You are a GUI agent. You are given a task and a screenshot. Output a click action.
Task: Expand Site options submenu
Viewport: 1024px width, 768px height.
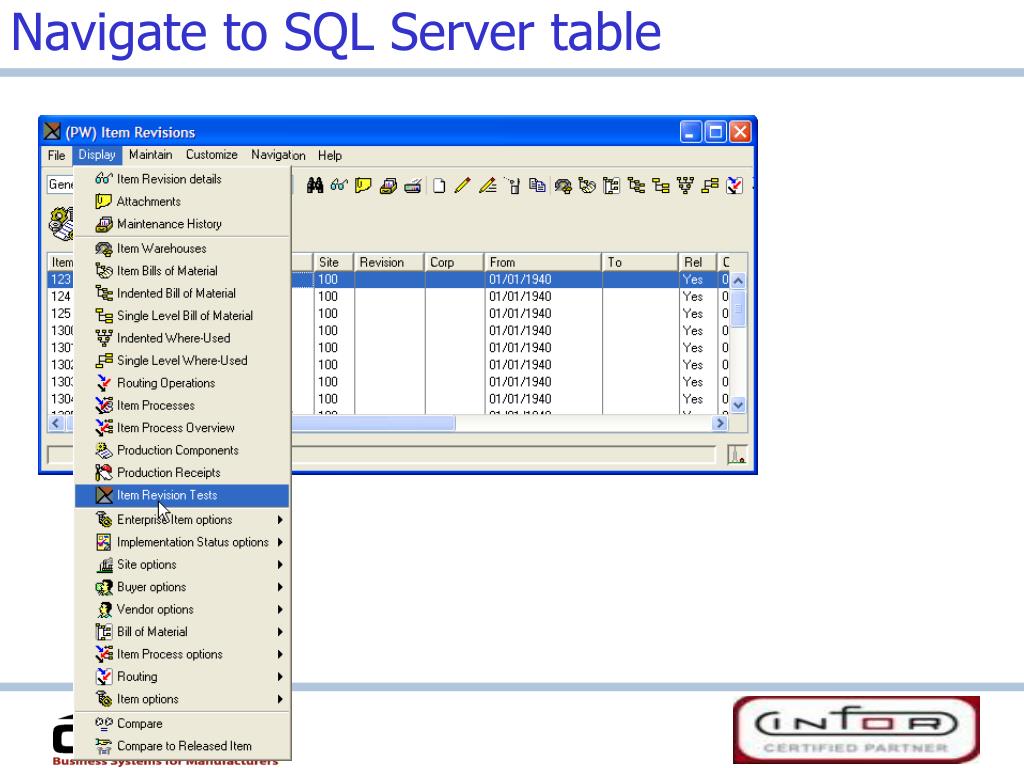(182, 565)
